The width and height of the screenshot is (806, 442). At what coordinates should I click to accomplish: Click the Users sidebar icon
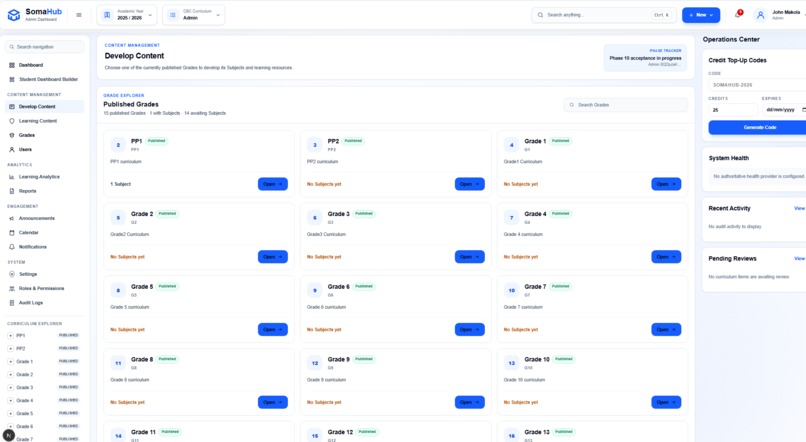coord(12,150)
